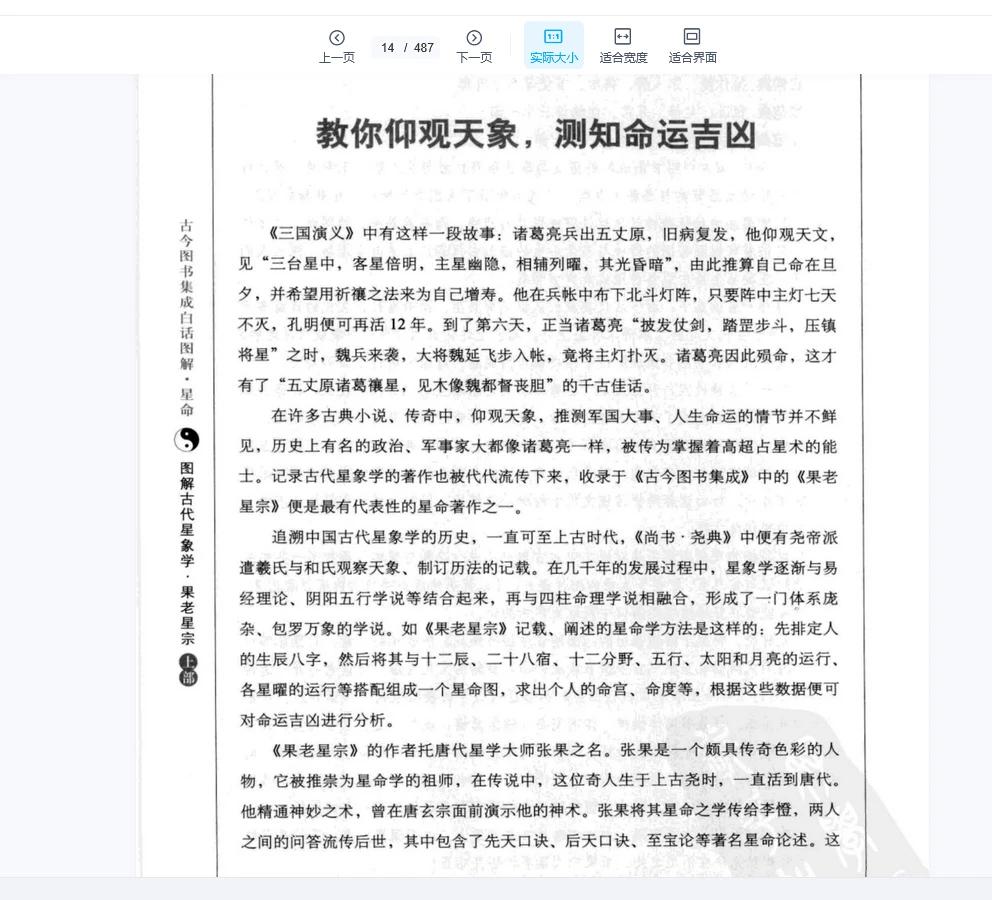This screenshot has height=900, width=992.
Task: Select the 上一页 toolbar item
Action: click(337, 47)
